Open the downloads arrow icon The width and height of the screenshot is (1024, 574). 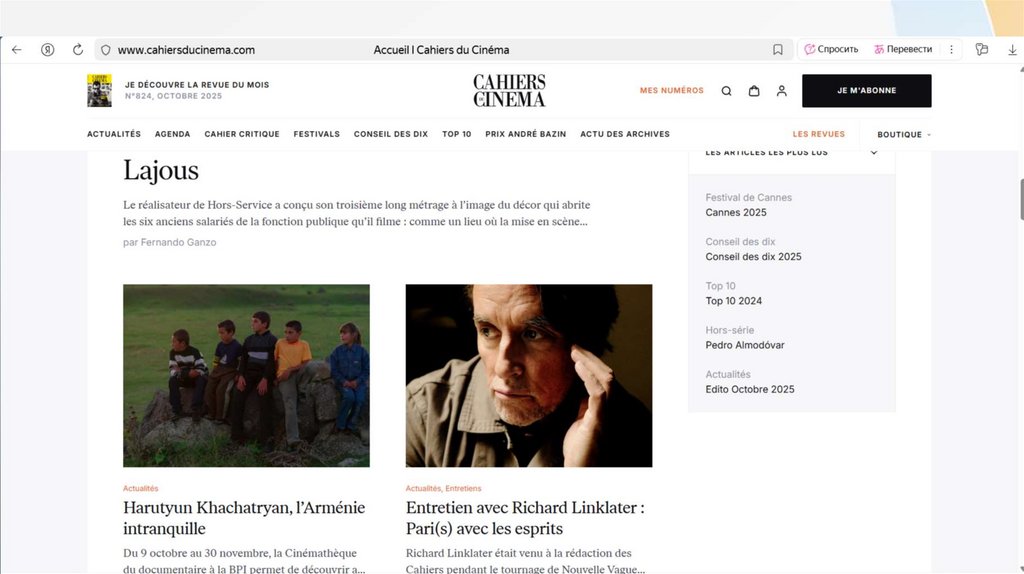[x=1012, y=50]
